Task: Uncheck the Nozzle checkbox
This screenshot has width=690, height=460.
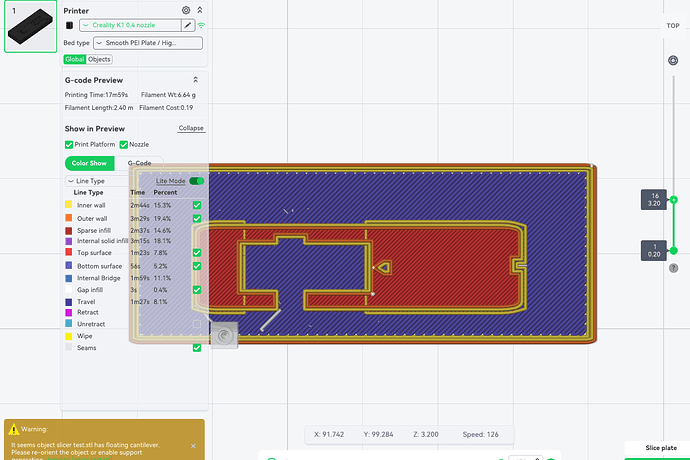Action: click(123, 145)
